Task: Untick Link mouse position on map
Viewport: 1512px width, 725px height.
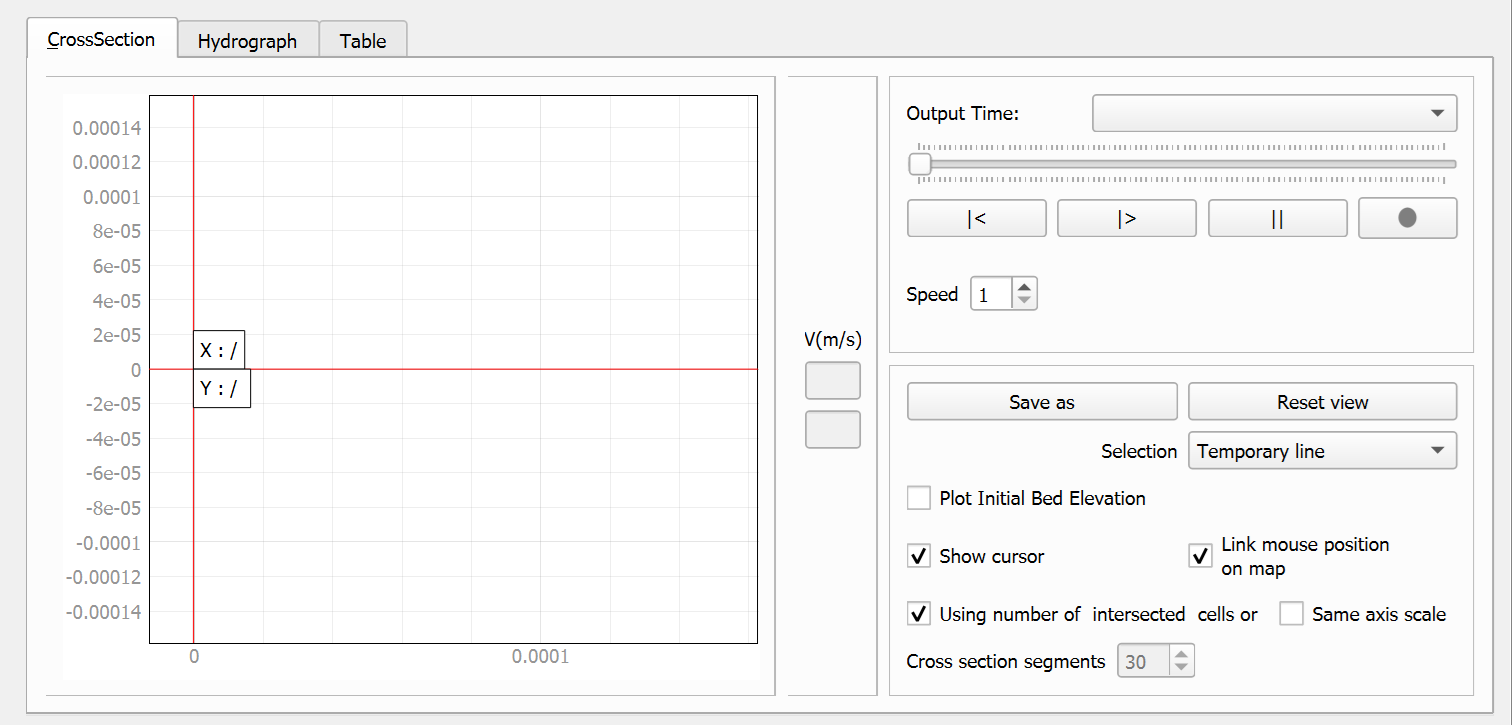Action: (1200, 556)
